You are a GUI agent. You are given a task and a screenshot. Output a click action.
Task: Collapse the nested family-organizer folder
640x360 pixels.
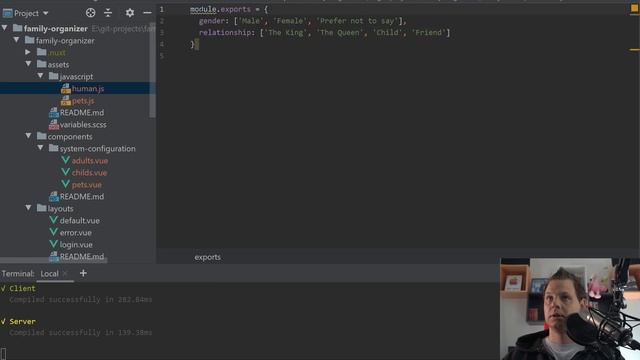16,40
